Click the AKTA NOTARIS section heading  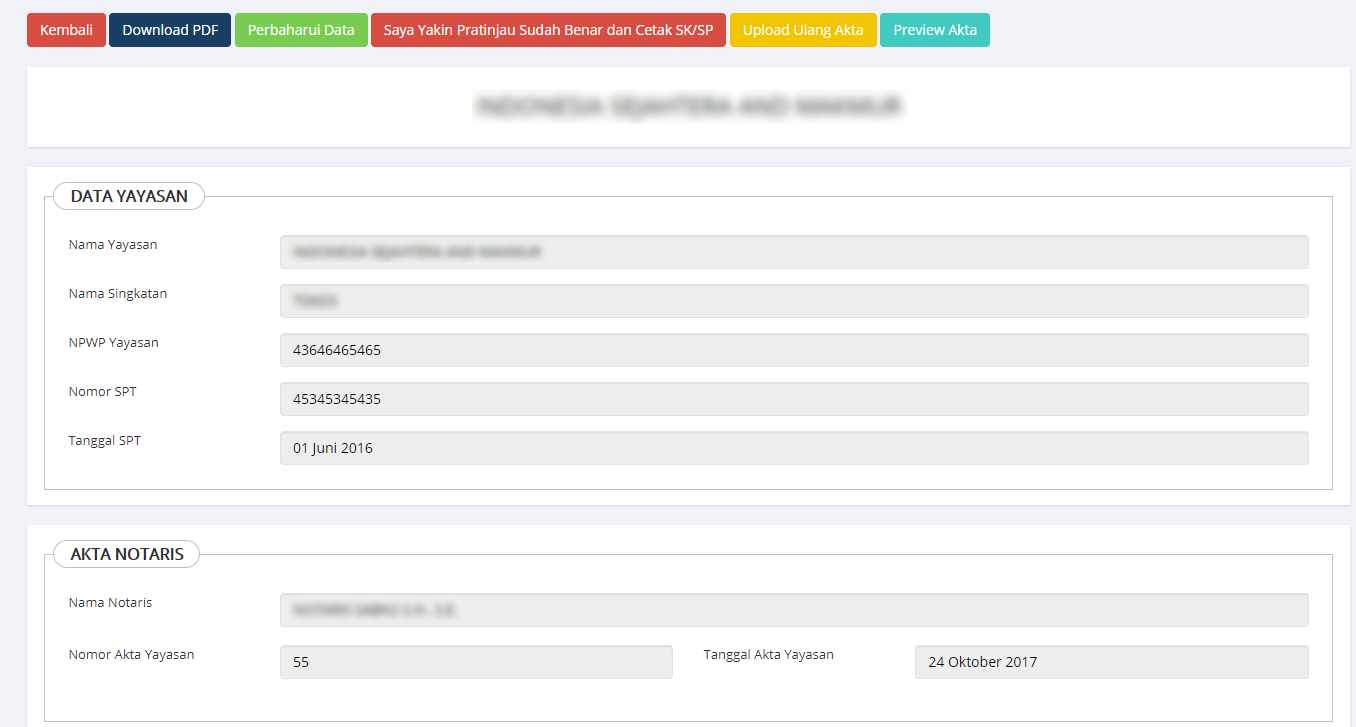click(x=127, y=554)
